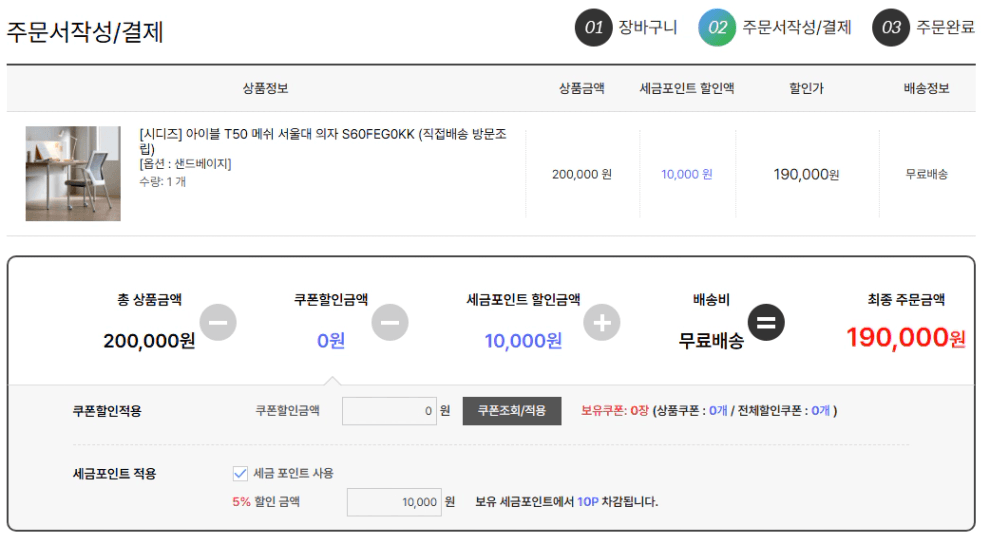
Task: Click the first gray minus circle icon
Action: point(218,323)
